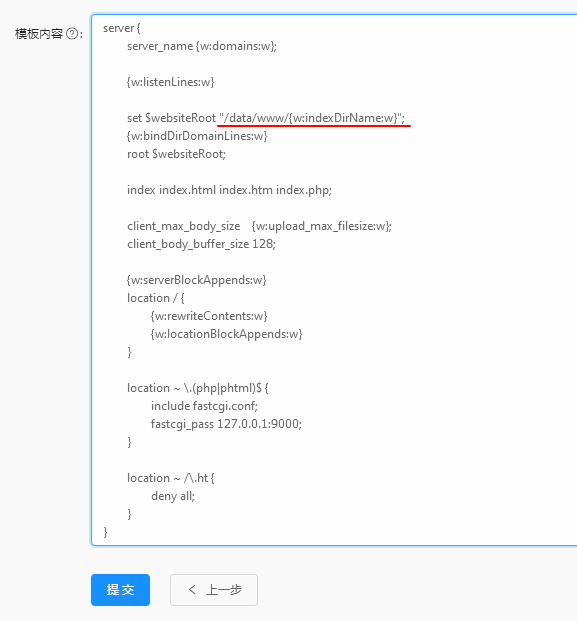This screenshot has height=621, width=577.
Task: Submit the template with 提交 button
Action: pyautogui.click(x=120, y=590)
